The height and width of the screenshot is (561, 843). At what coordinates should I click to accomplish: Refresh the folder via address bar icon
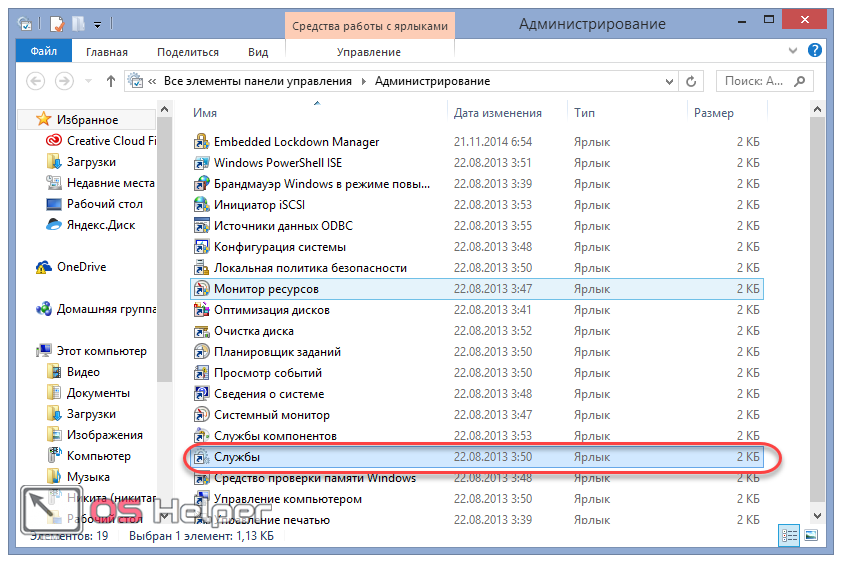coord(692,81)
